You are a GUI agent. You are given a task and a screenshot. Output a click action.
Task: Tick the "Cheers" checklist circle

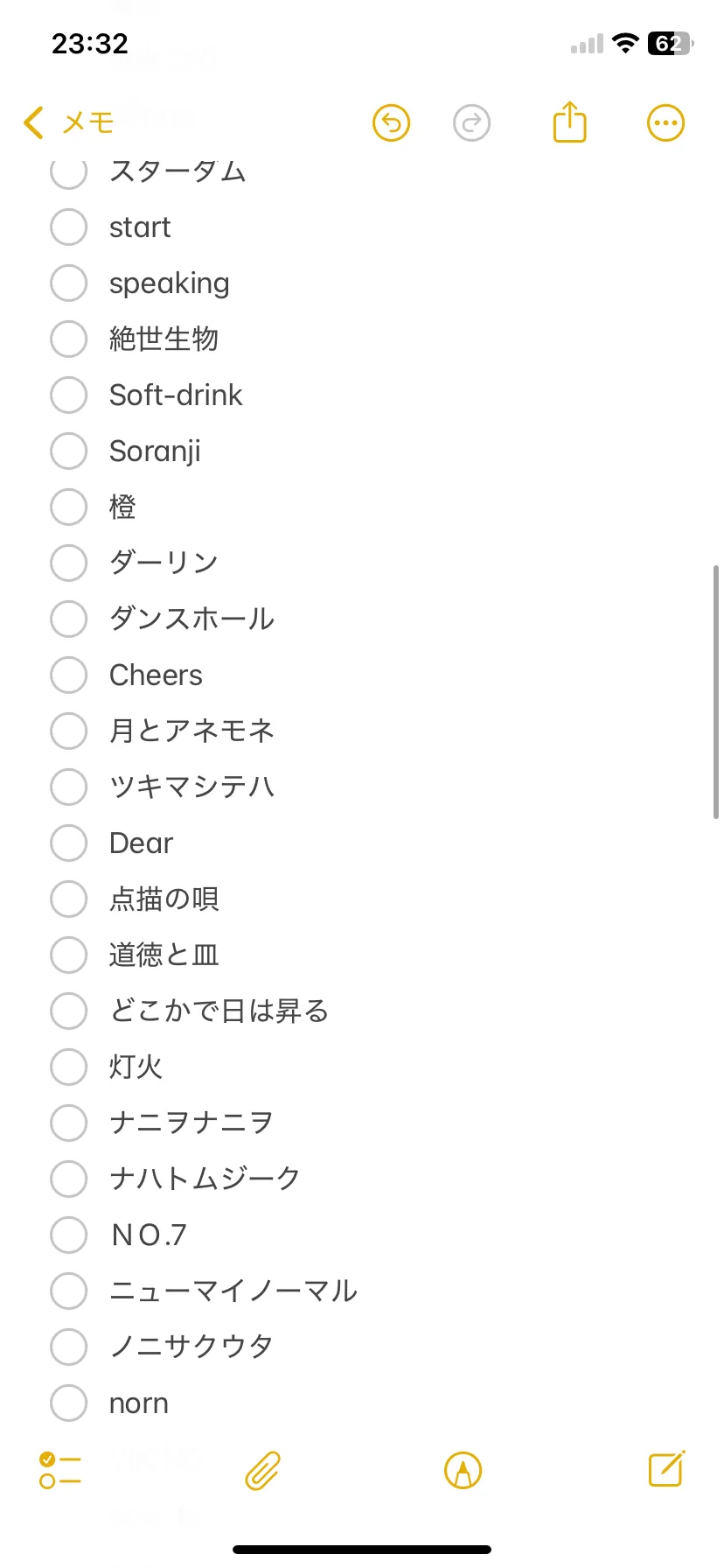point(68,675)
